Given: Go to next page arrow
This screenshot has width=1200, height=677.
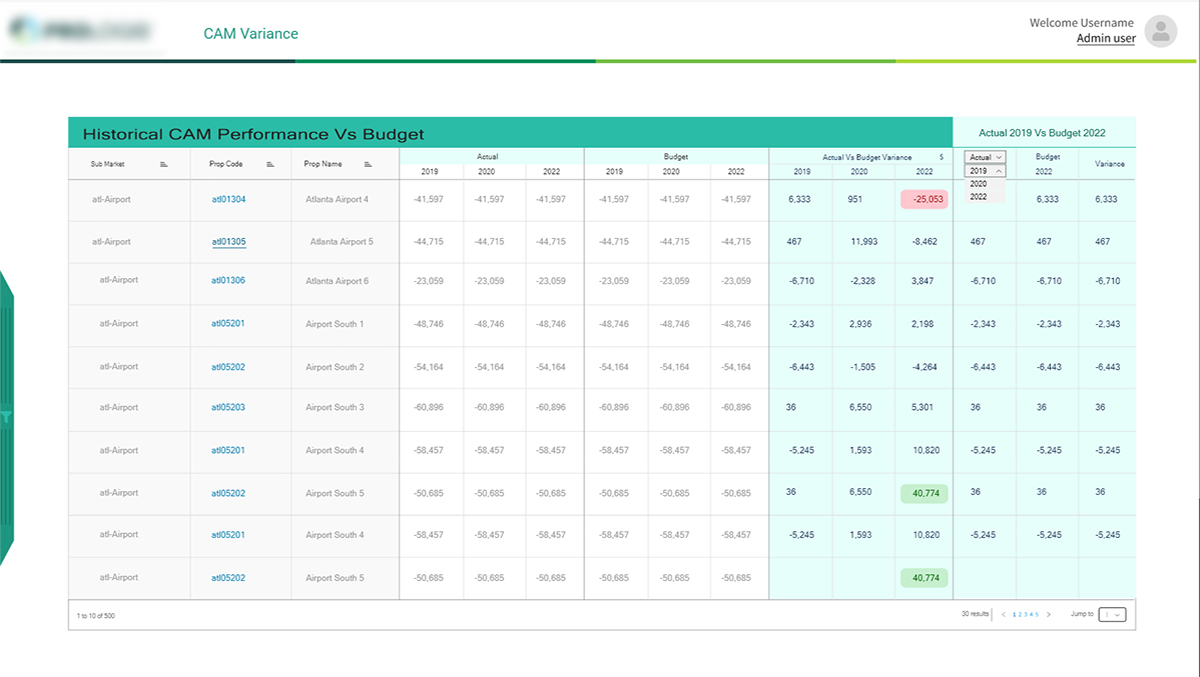Looking at the screenshot, I should click(1048, 615).
